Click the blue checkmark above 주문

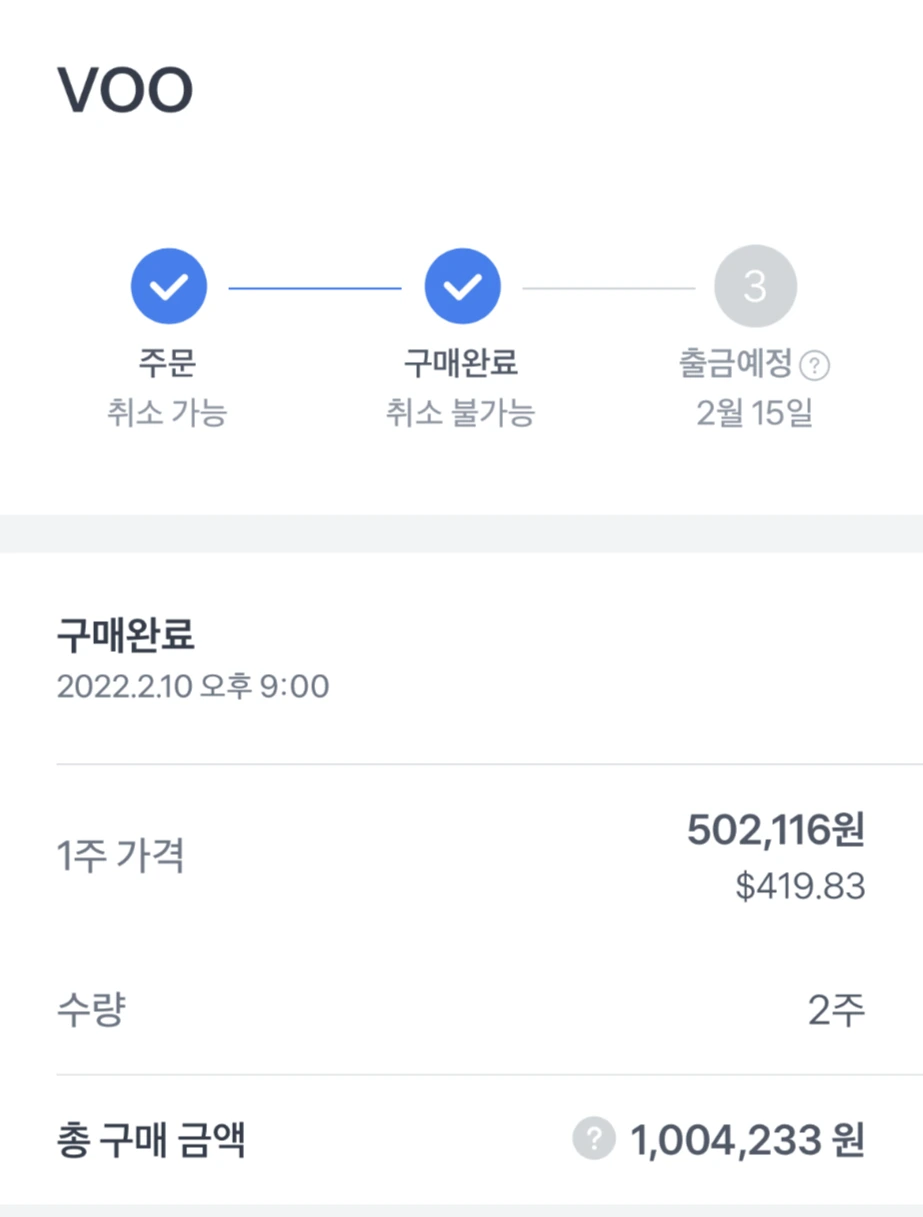click(168, 287)
